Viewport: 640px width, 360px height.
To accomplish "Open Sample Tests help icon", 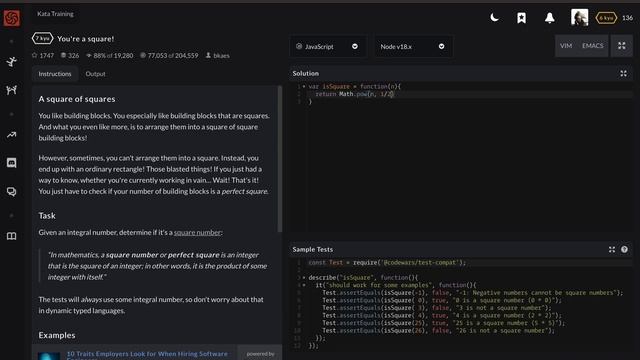I will pos(624,249).
